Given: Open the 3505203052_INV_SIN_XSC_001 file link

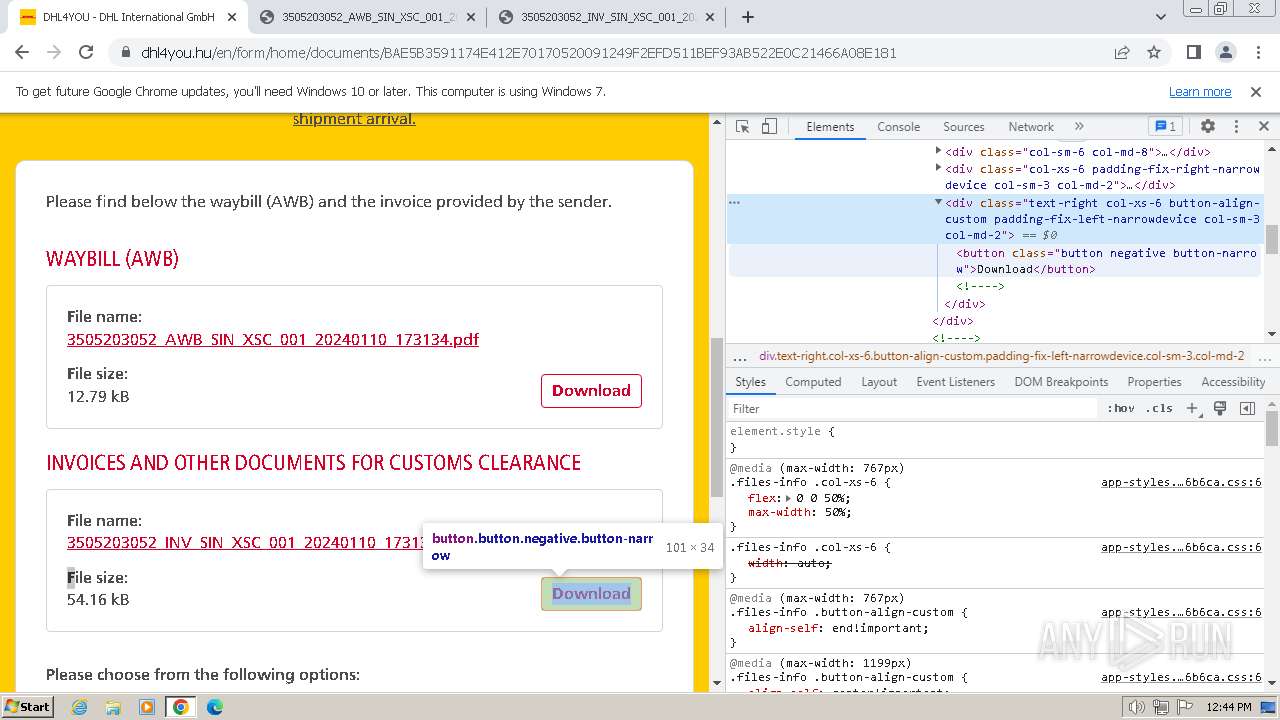Looking at the screenshot, I should 245,543.
